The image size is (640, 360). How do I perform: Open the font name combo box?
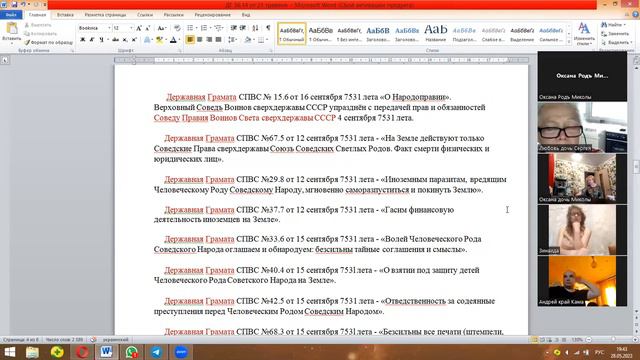click(94, 28)
